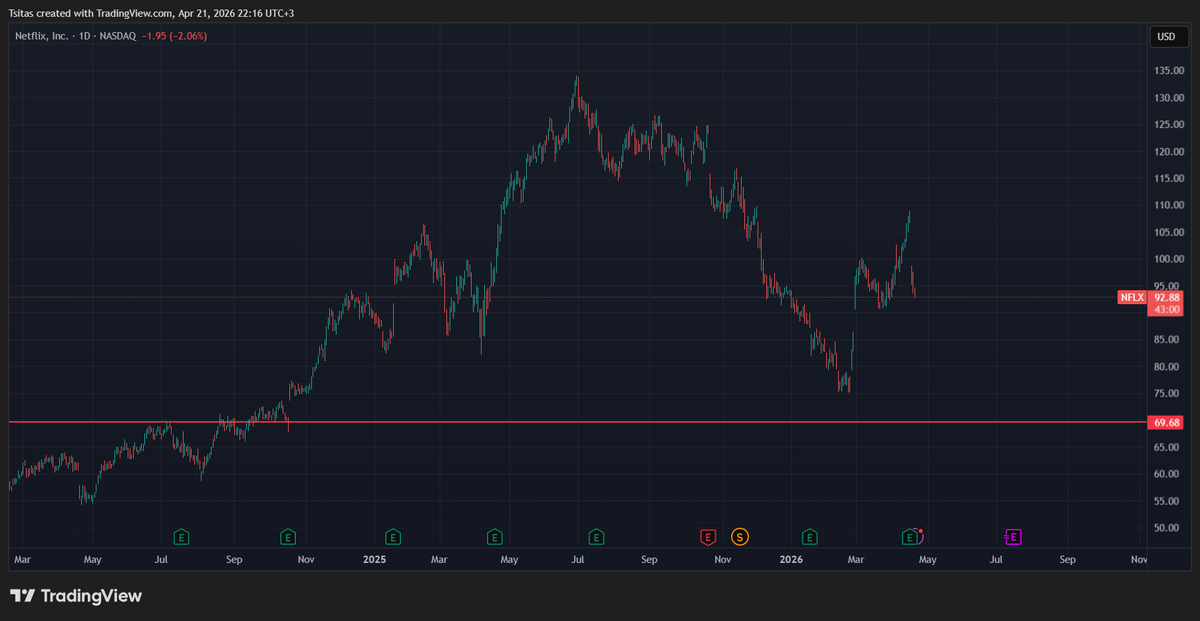
Task: Click the earnings marker with the red dot
Action: [x=911, y=537]
